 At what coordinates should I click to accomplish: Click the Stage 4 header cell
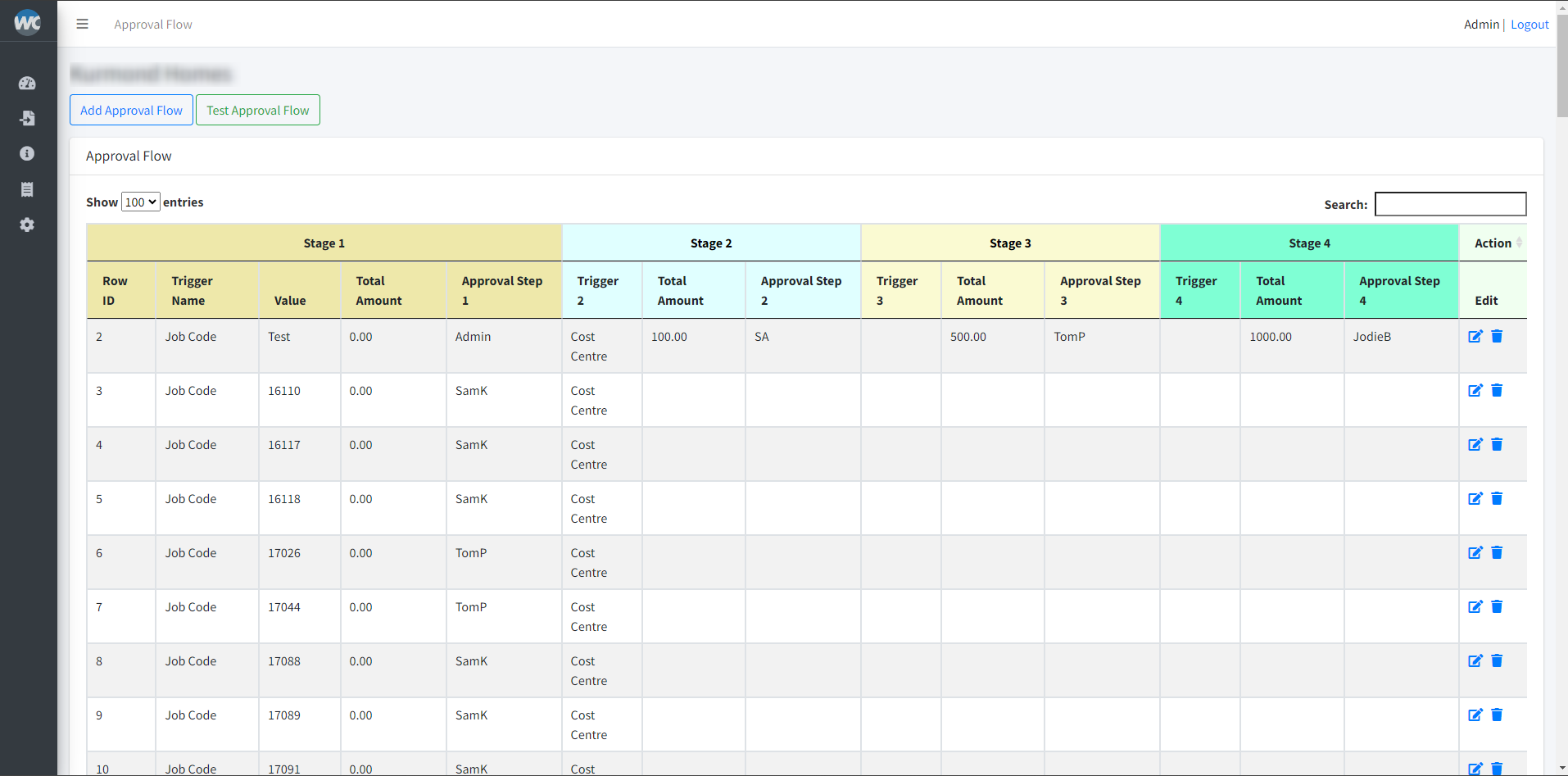pyautogui.click(x=1309, y=243)
